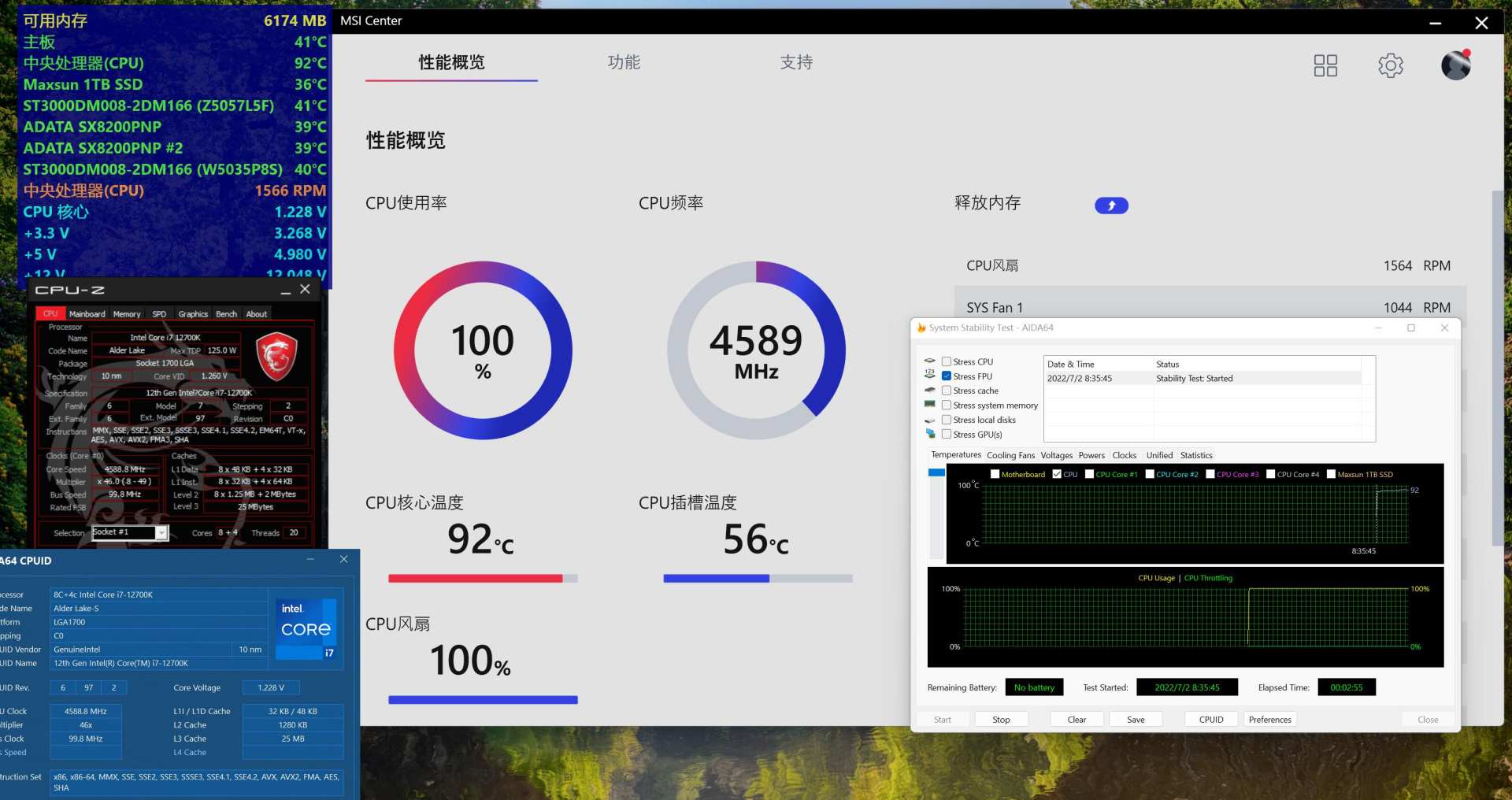Click the vertical slider beside the temperature graph
This screenshot has height=800, width=1512.
coord(936,513)
